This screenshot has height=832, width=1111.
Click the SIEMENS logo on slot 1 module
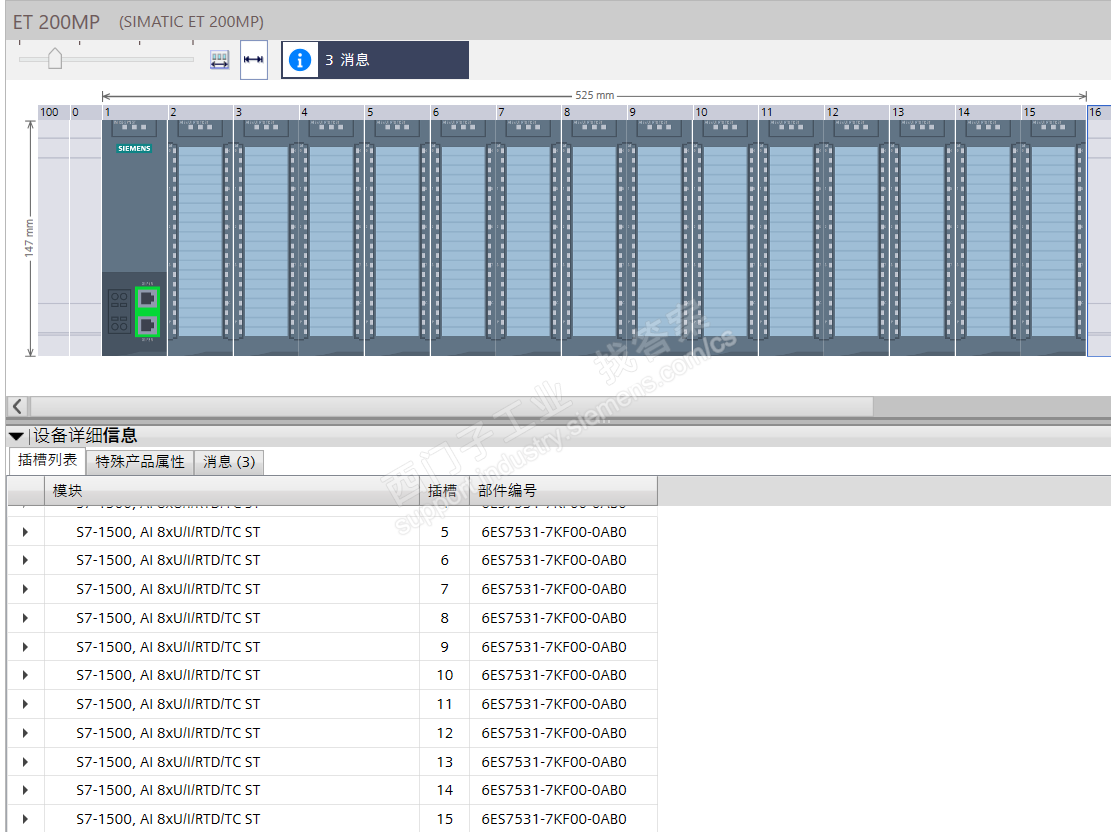[135, 149]
